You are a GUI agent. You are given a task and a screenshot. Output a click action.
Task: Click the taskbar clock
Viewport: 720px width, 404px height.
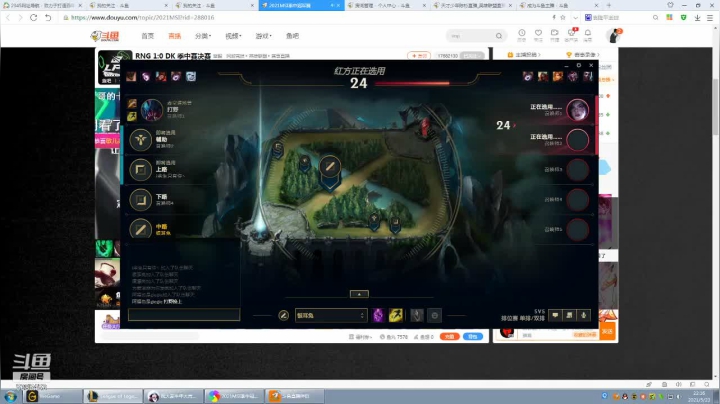pyautogui.click(x=699, y=397)
